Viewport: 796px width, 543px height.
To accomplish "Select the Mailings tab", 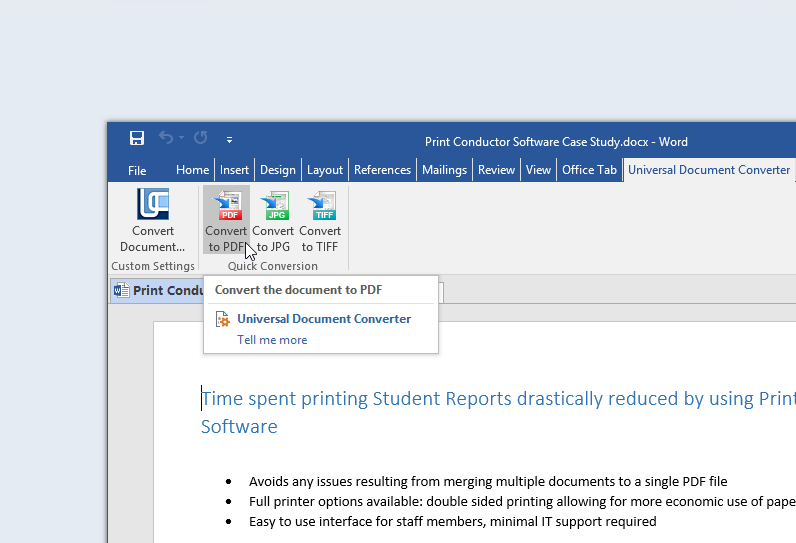I will (x=444, y=170).
